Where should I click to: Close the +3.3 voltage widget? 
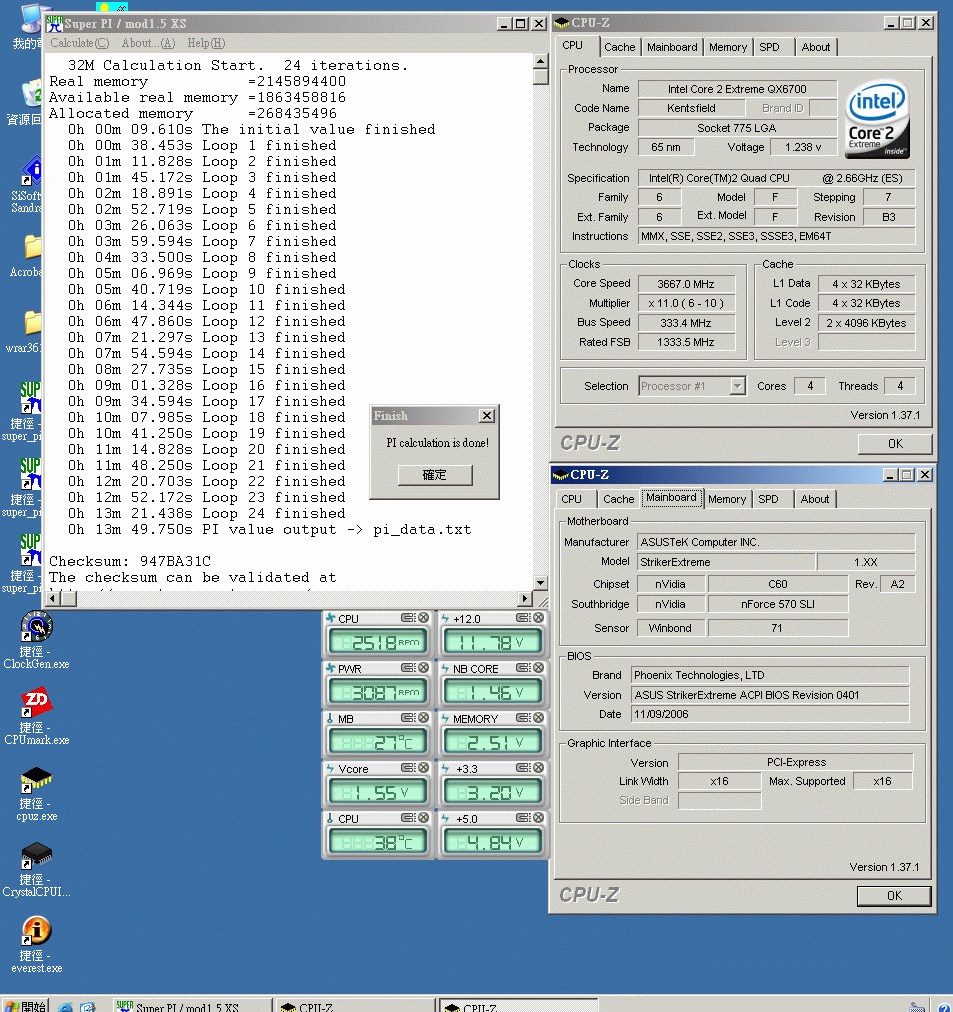coord(538,767)
